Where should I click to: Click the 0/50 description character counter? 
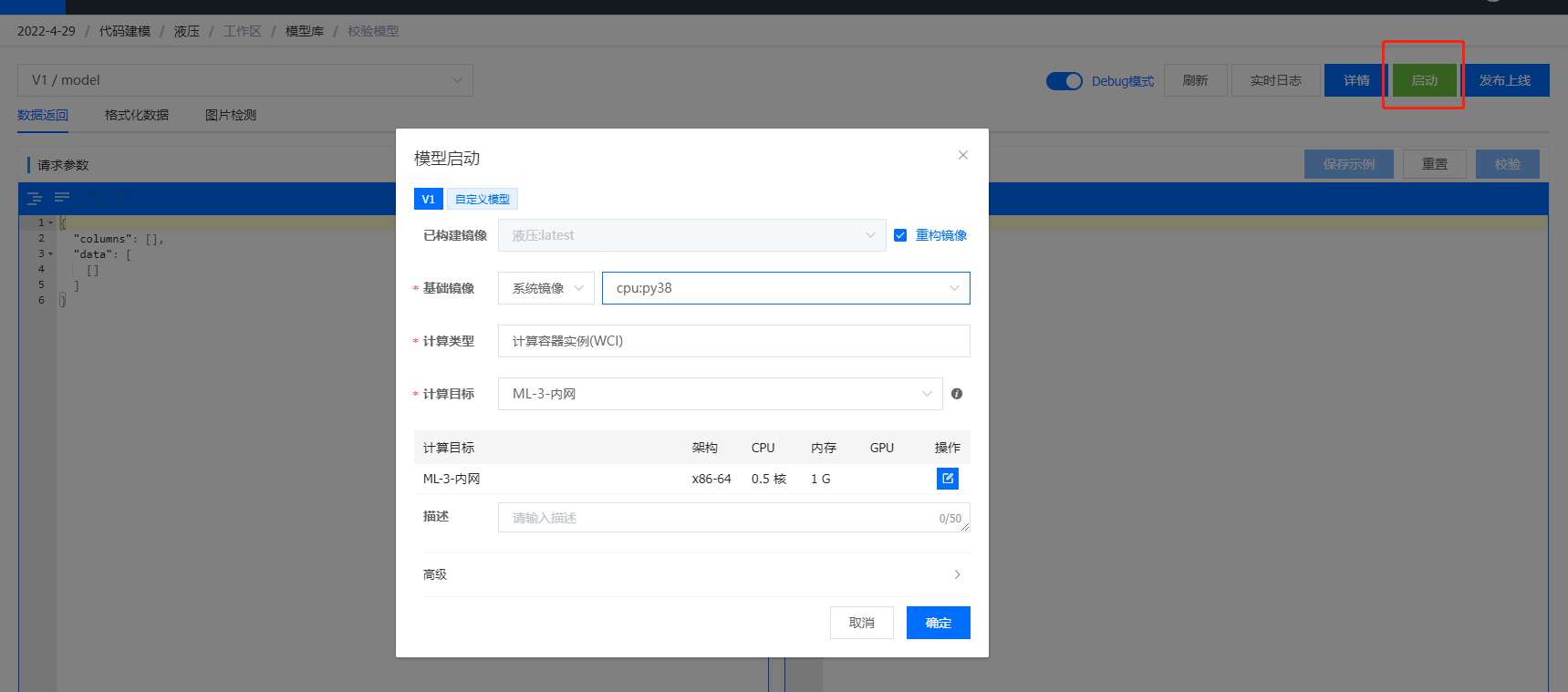pyautogui.click(x=950, y=518)
